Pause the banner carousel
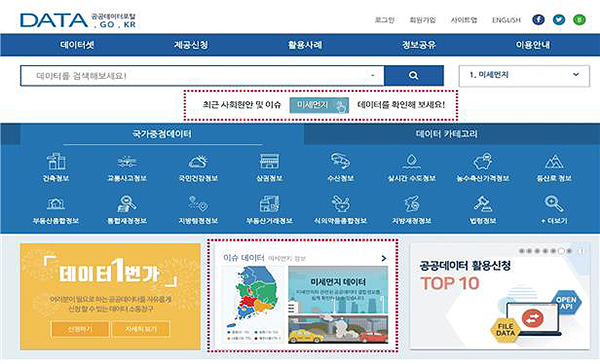 click(581, 251)
